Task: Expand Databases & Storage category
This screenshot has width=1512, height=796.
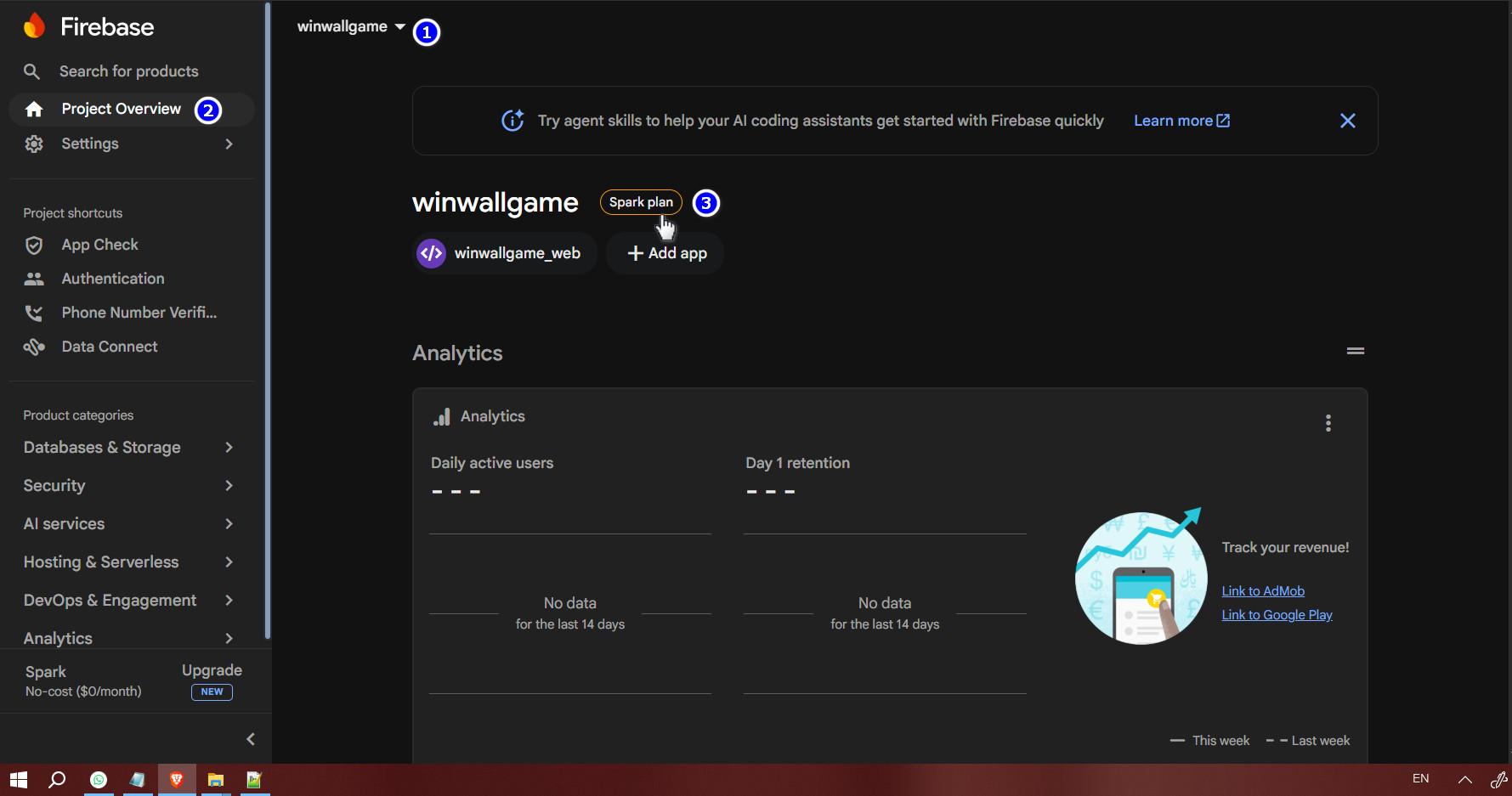Action: [x=127, y=448]
